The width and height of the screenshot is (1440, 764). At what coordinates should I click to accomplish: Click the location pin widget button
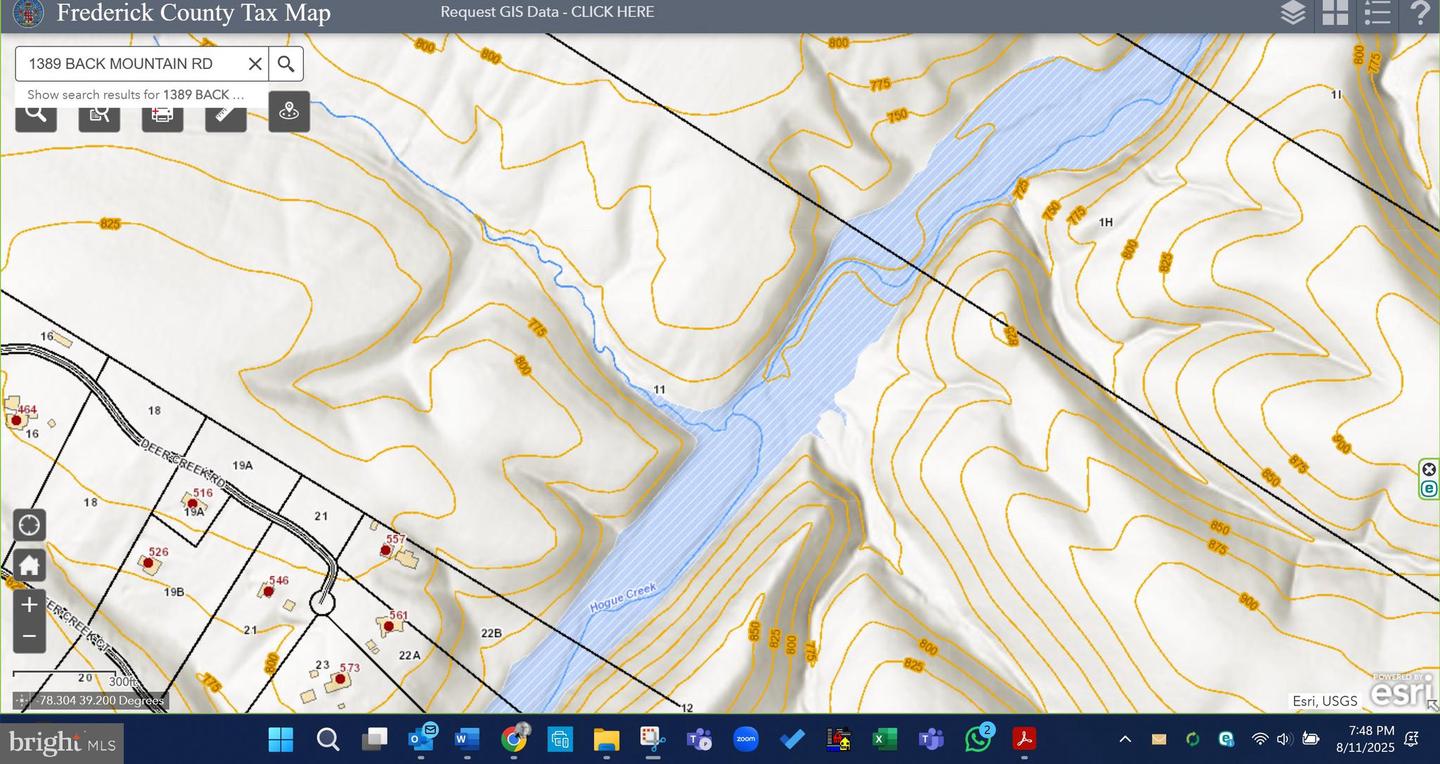[289, 111]
